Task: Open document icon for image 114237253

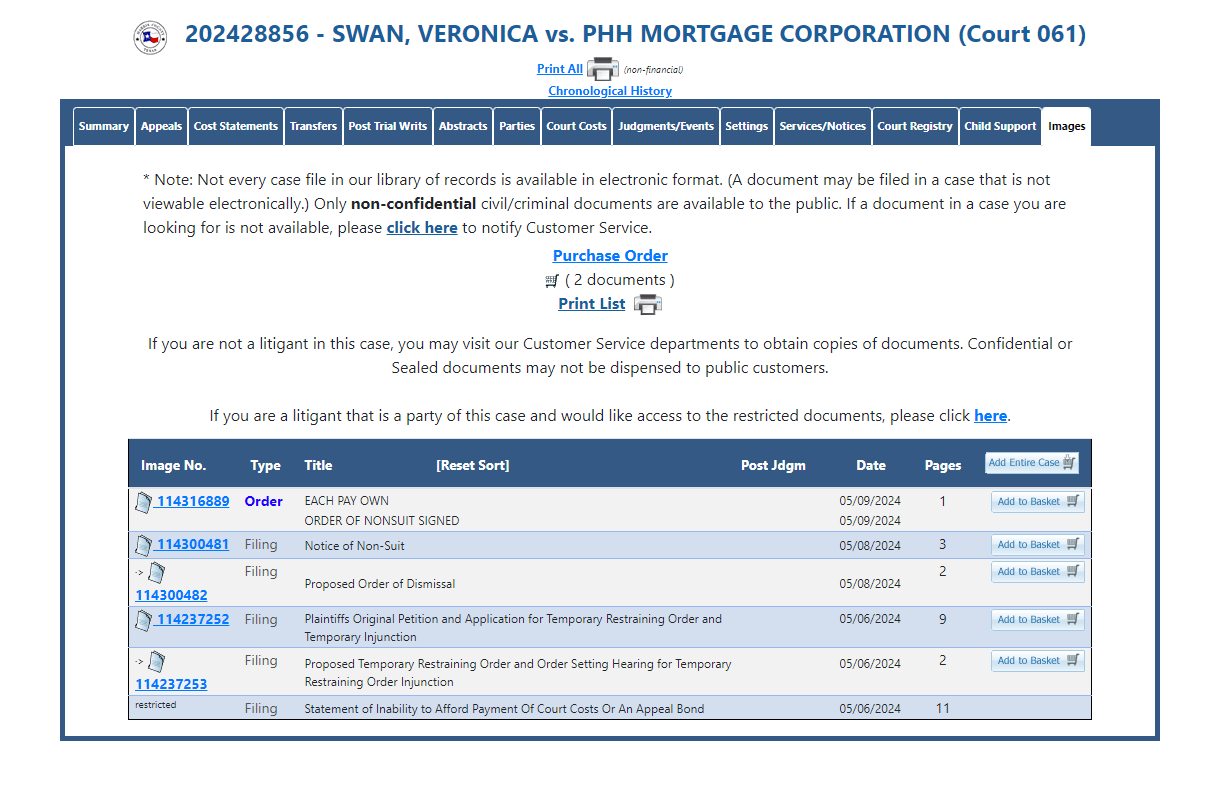Action: [156, 662]
